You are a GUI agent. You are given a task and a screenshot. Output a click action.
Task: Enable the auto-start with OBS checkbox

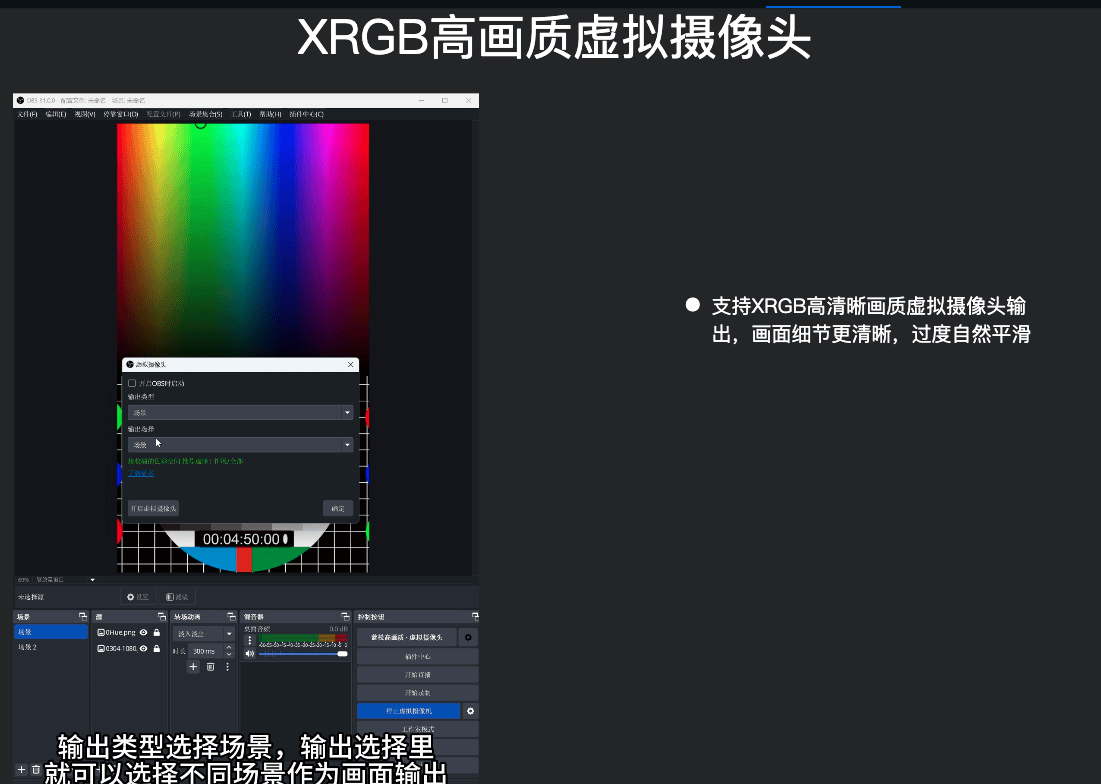[x=132, y=383]
